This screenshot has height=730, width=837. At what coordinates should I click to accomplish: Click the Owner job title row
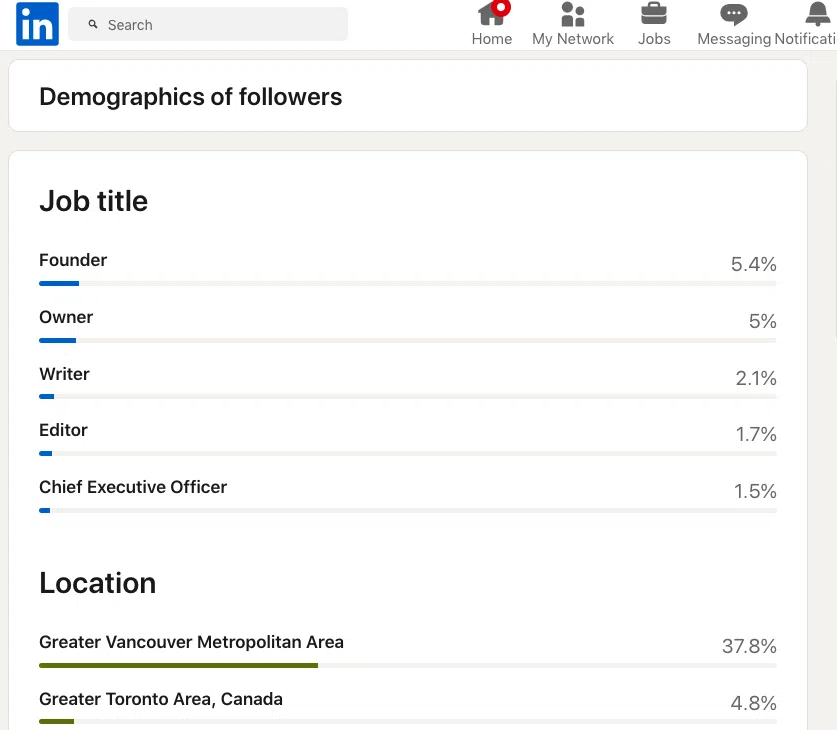click(66, 317)
